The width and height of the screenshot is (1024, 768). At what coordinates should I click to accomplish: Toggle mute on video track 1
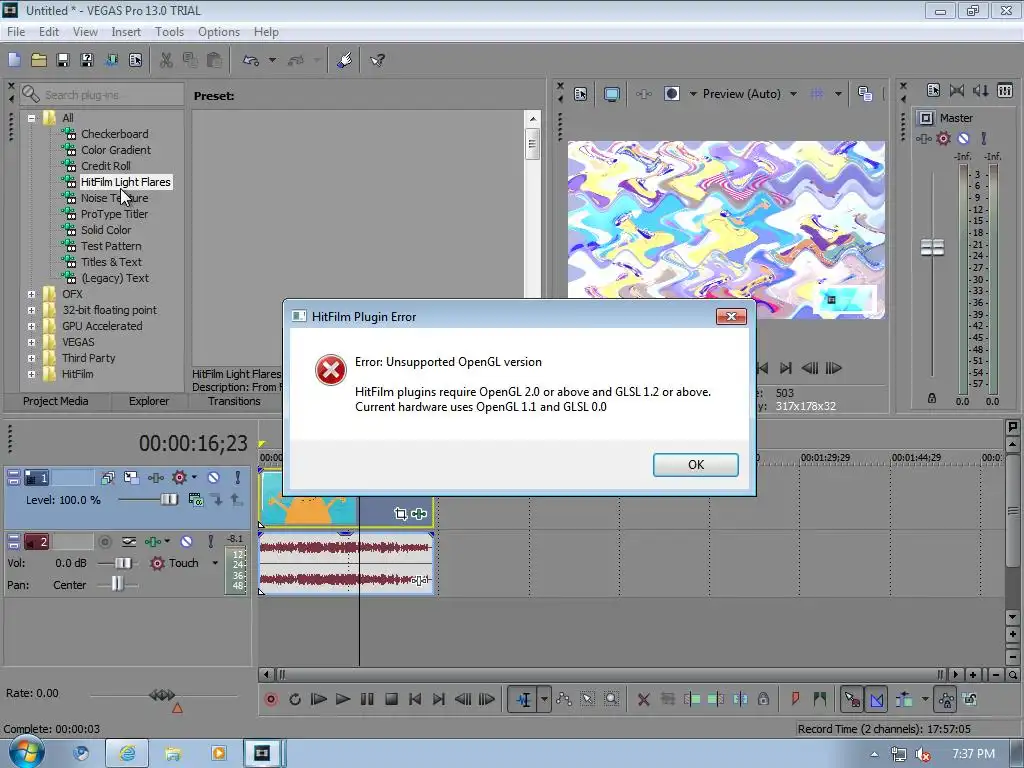[214, 477]
